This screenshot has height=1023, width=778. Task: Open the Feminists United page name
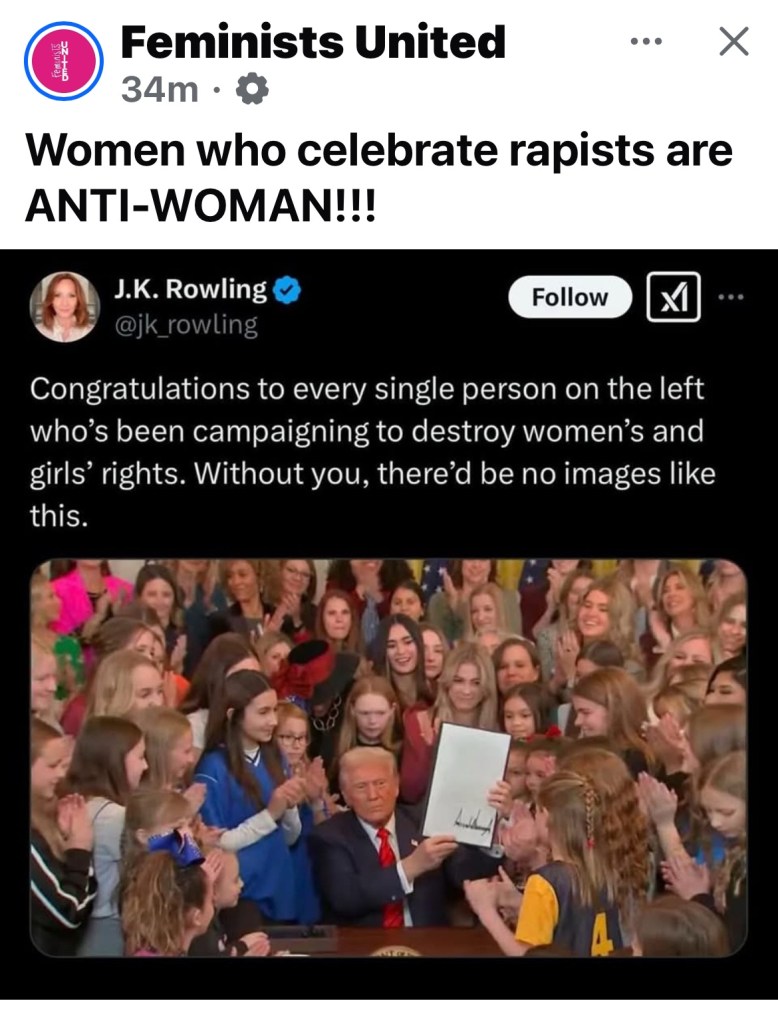pos(313,42)
